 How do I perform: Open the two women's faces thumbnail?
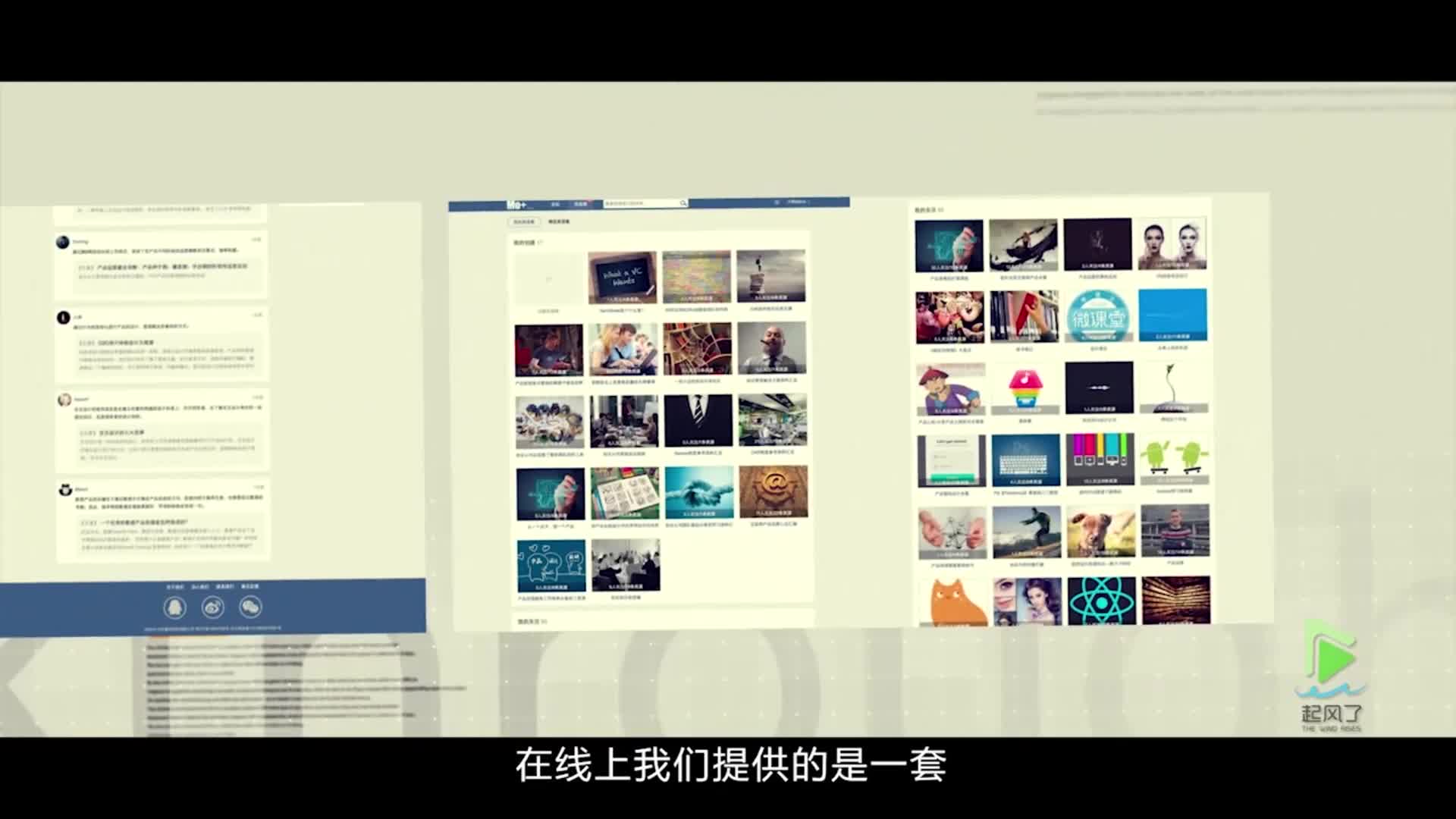pos(1172,243)
